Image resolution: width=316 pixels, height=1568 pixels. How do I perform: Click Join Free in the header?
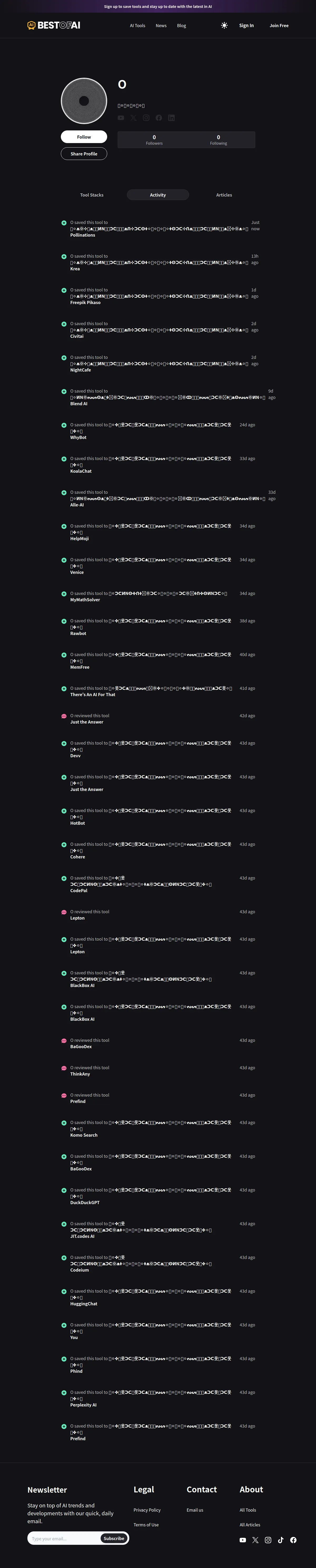[279, 26]
